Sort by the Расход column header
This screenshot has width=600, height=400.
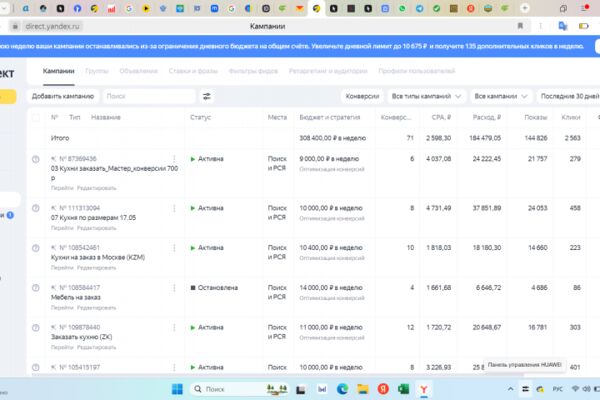tap(487, 118)
